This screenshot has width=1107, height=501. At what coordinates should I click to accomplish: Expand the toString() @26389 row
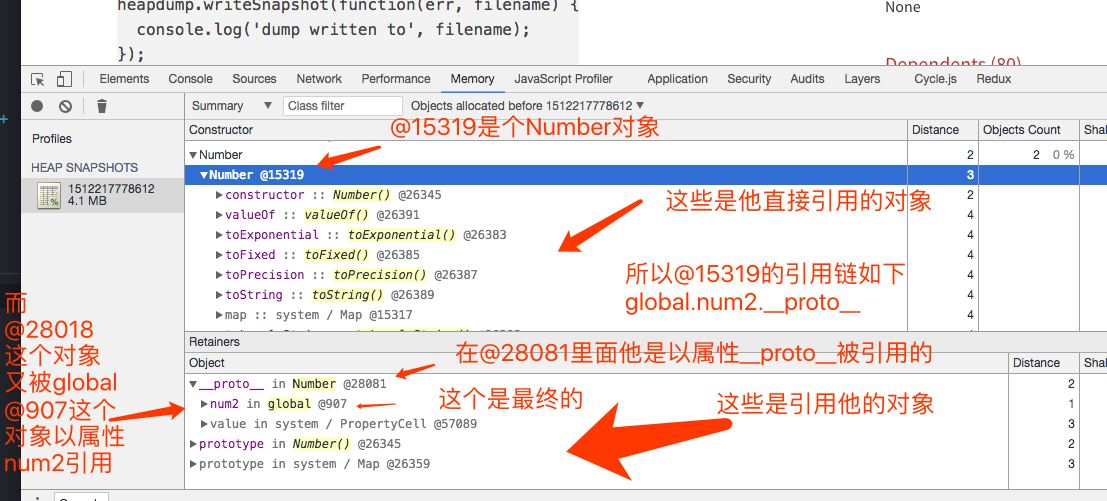coord(220,294)
